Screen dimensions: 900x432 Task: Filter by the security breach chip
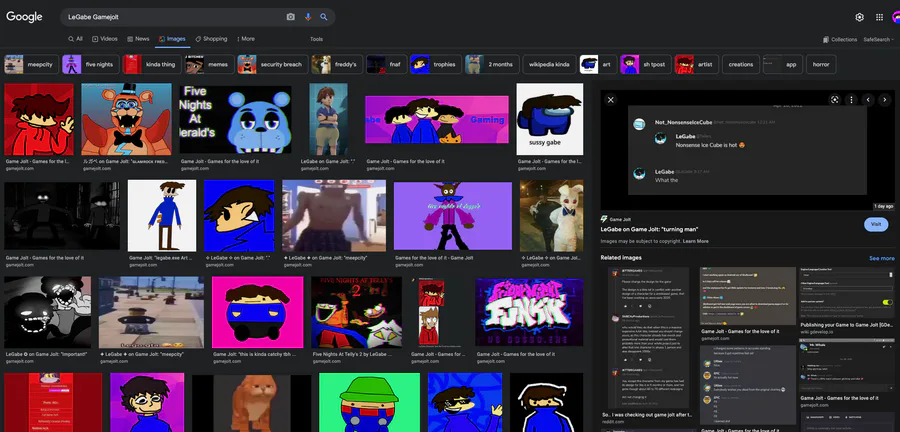pyautogui.click(x=273, y=64)
